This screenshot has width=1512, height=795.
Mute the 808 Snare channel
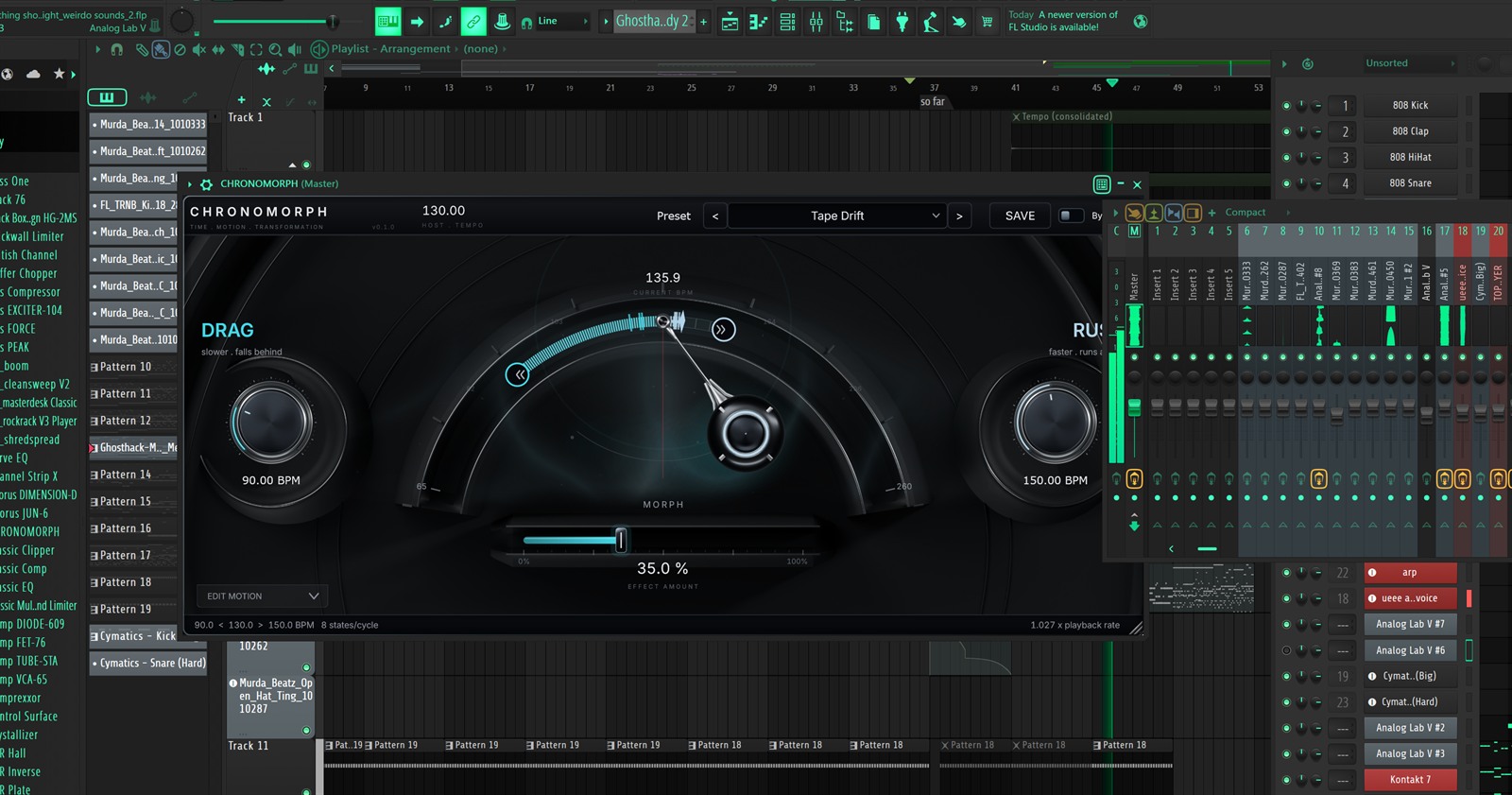click(x=1286, y=183)
